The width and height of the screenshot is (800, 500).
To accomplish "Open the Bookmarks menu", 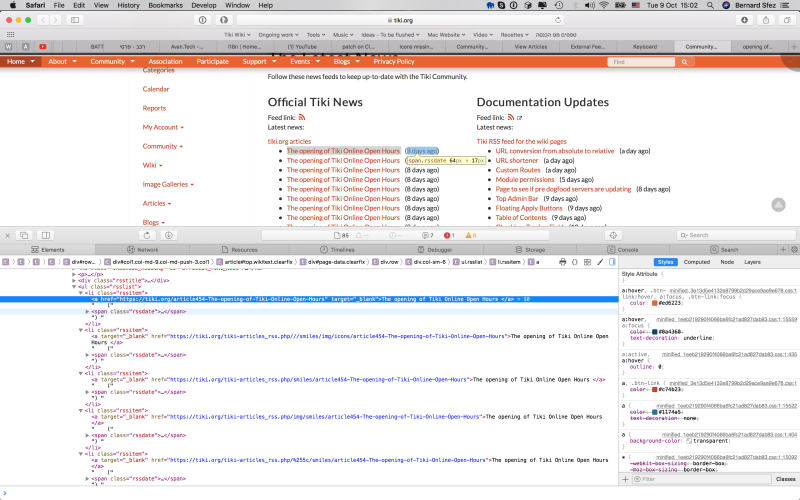I will tap(165, 5).
